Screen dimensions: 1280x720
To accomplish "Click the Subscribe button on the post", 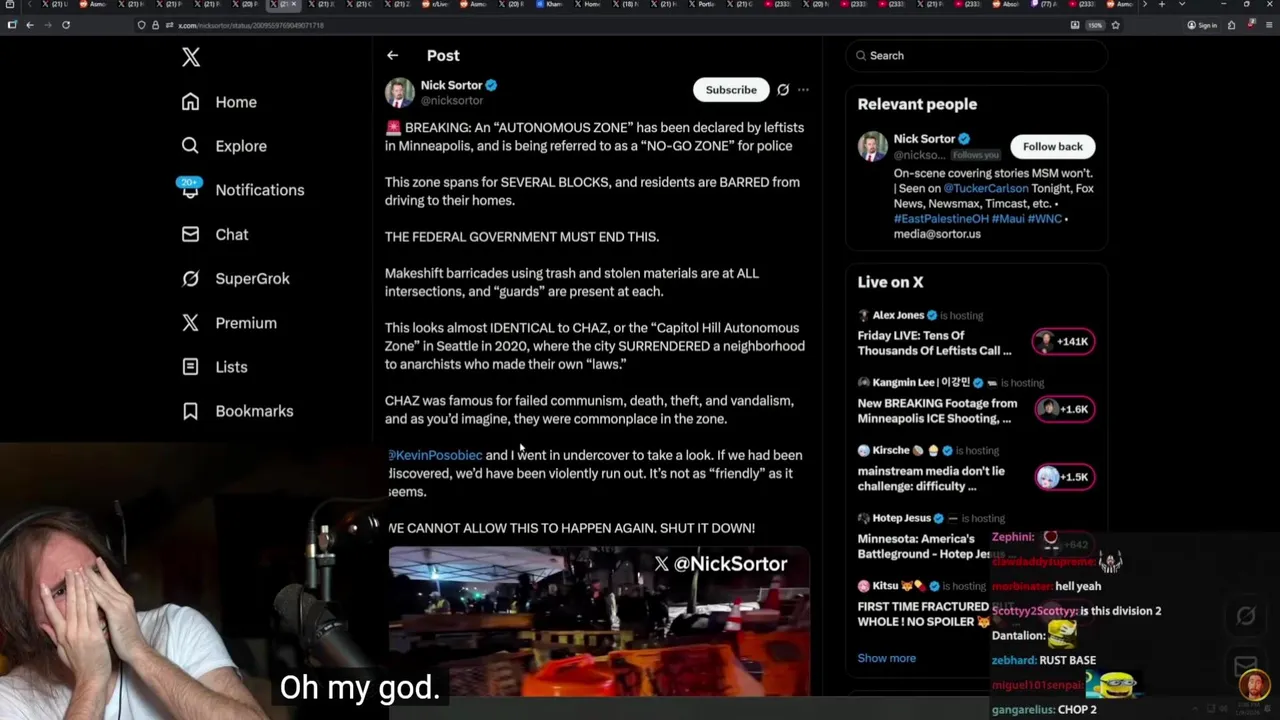I will pyautogui.click(x=731, y=90).
